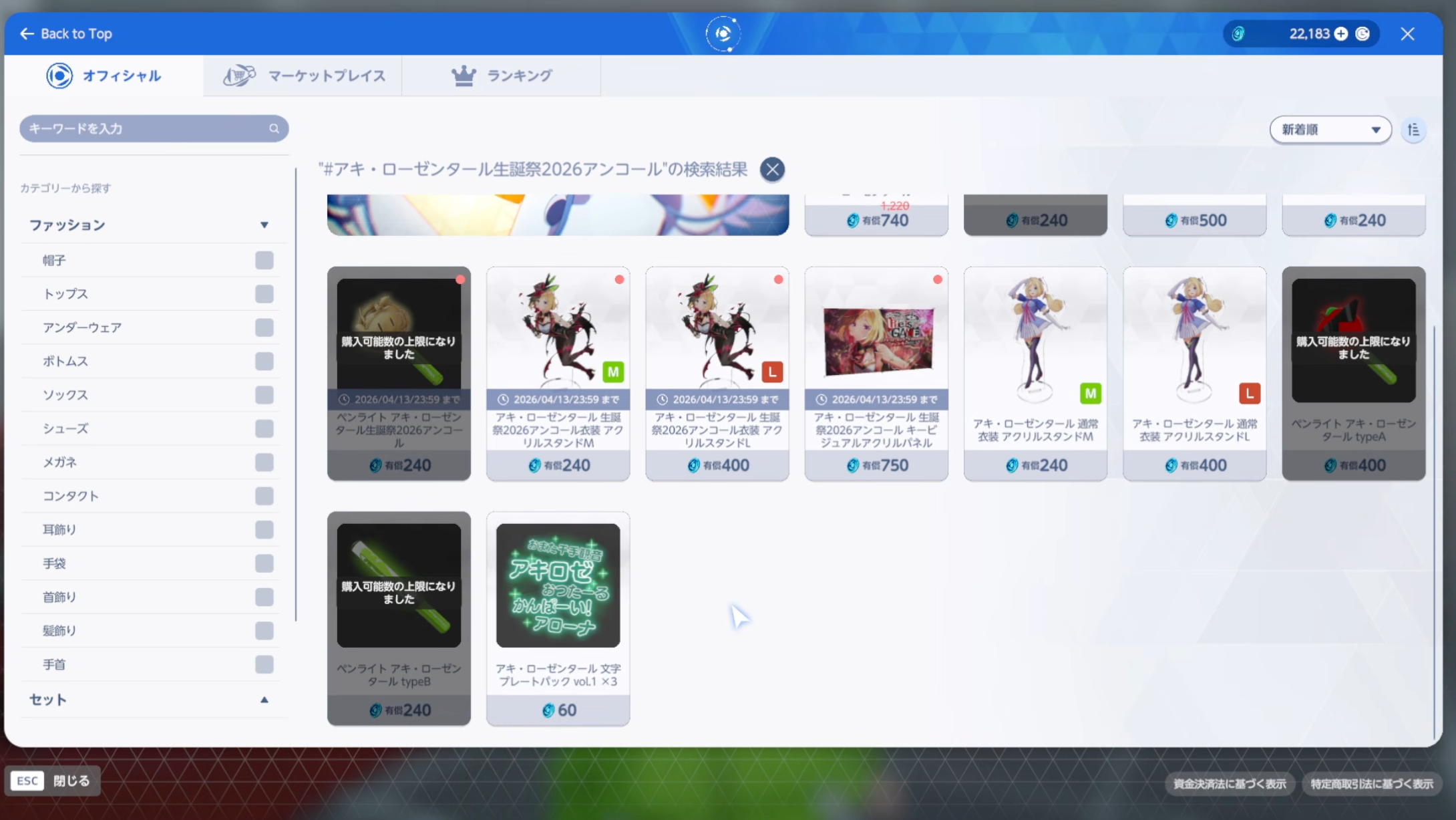The image size is (1456, 820).
Task: Click the search magnifier icon in keyword field
Action: tap(274, 128)
